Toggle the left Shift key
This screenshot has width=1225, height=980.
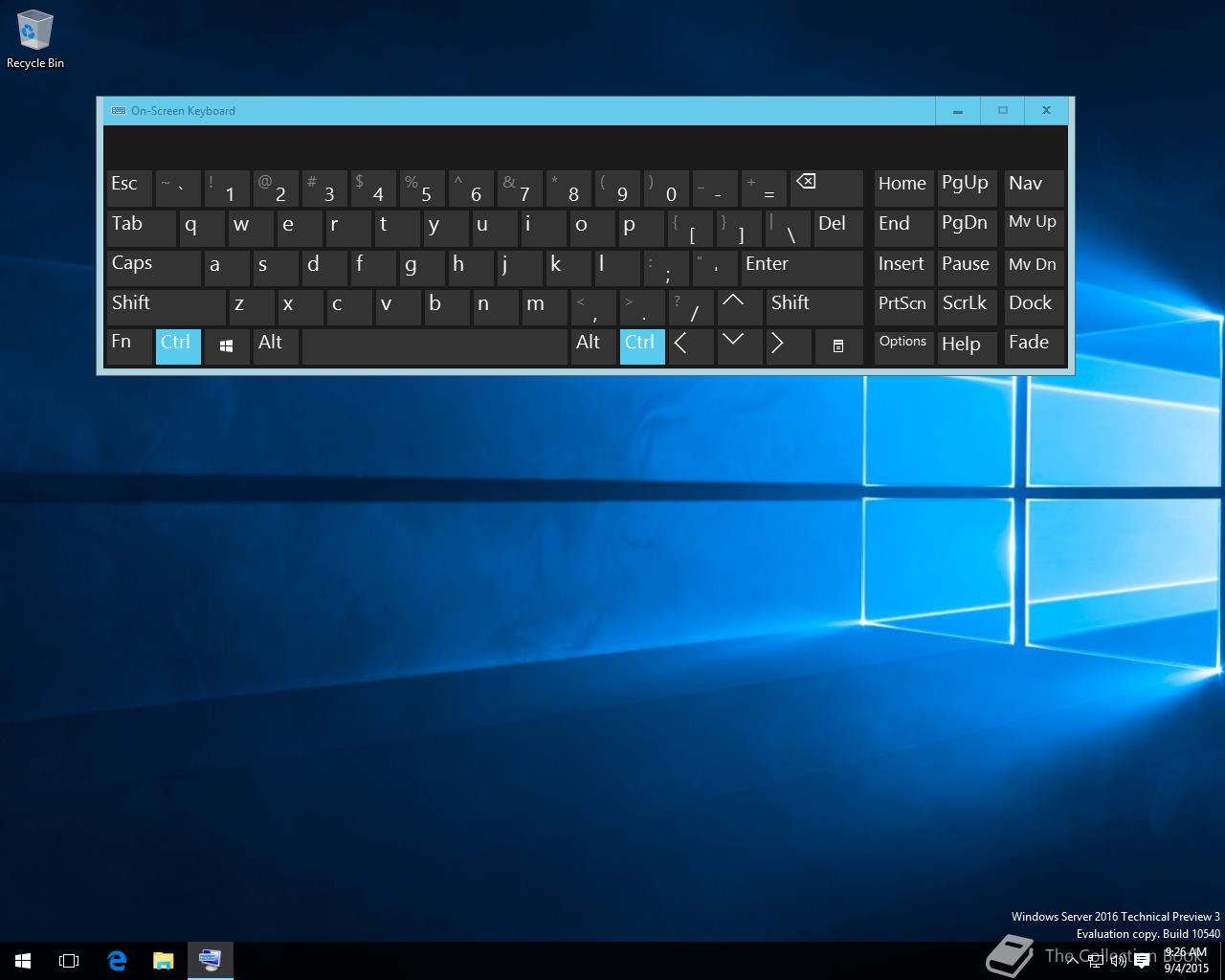(166, 306)
